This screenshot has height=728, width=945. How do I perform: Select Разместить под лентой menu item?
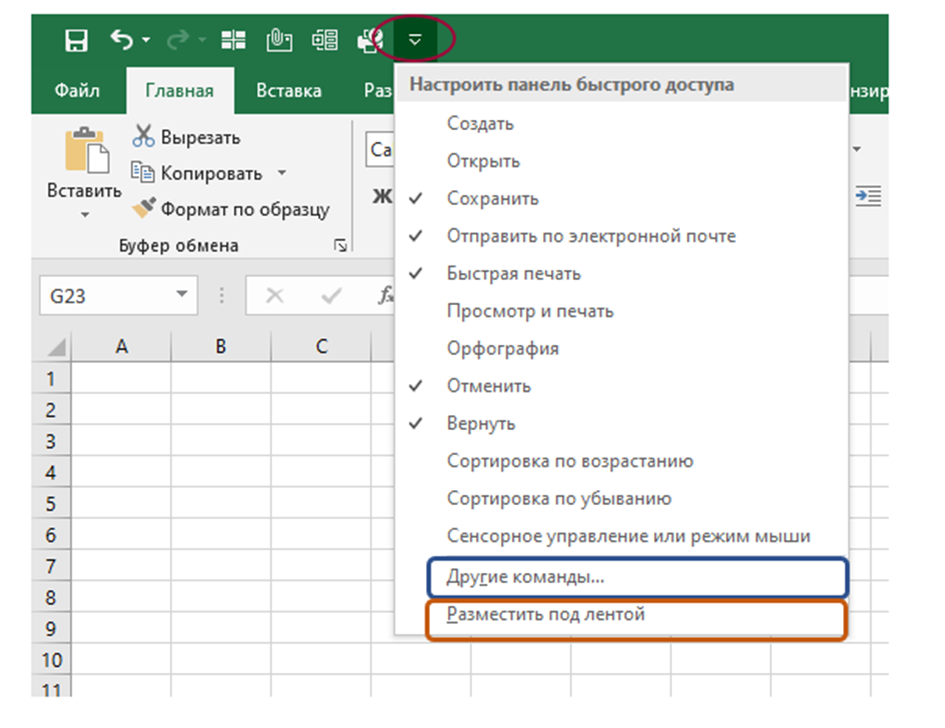tap(636, 619)
